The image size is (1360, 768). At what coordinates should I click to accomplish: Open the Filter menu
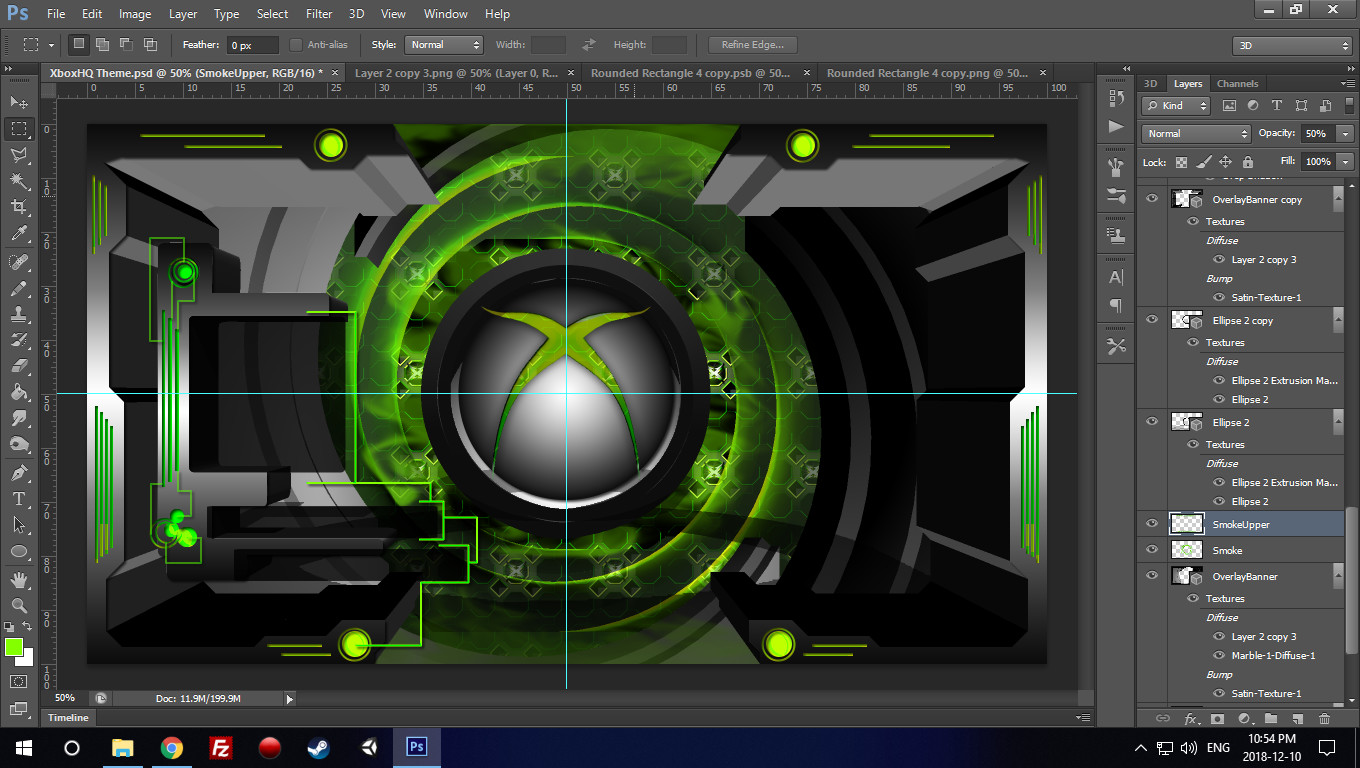[319, 14]
